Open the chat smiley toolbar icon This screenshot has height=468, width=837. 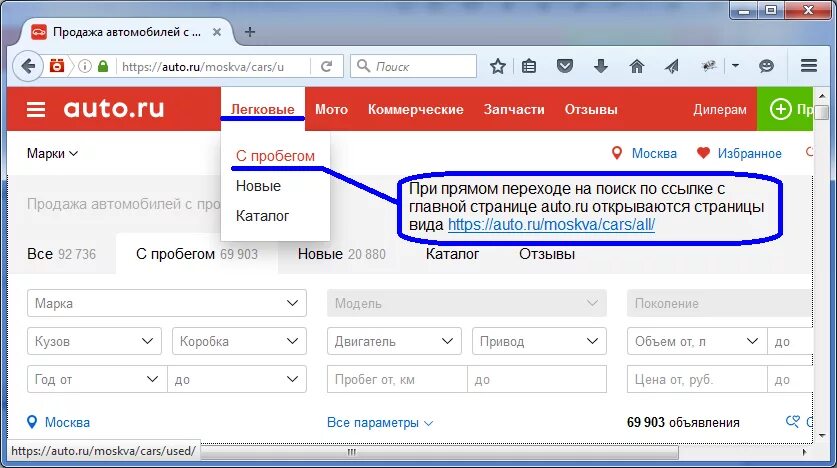(x=767, y=66)
